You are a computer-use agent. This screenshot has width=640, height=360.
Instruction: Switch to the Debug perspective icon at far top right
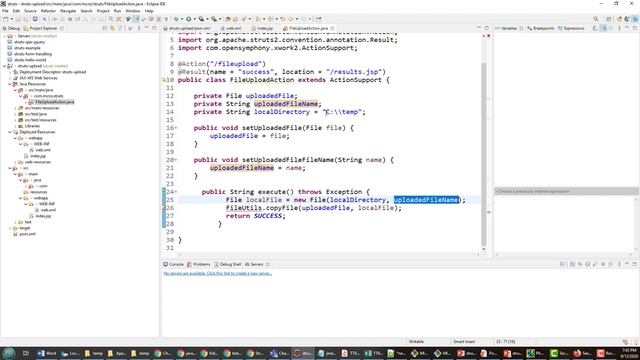tap(635, 19)
